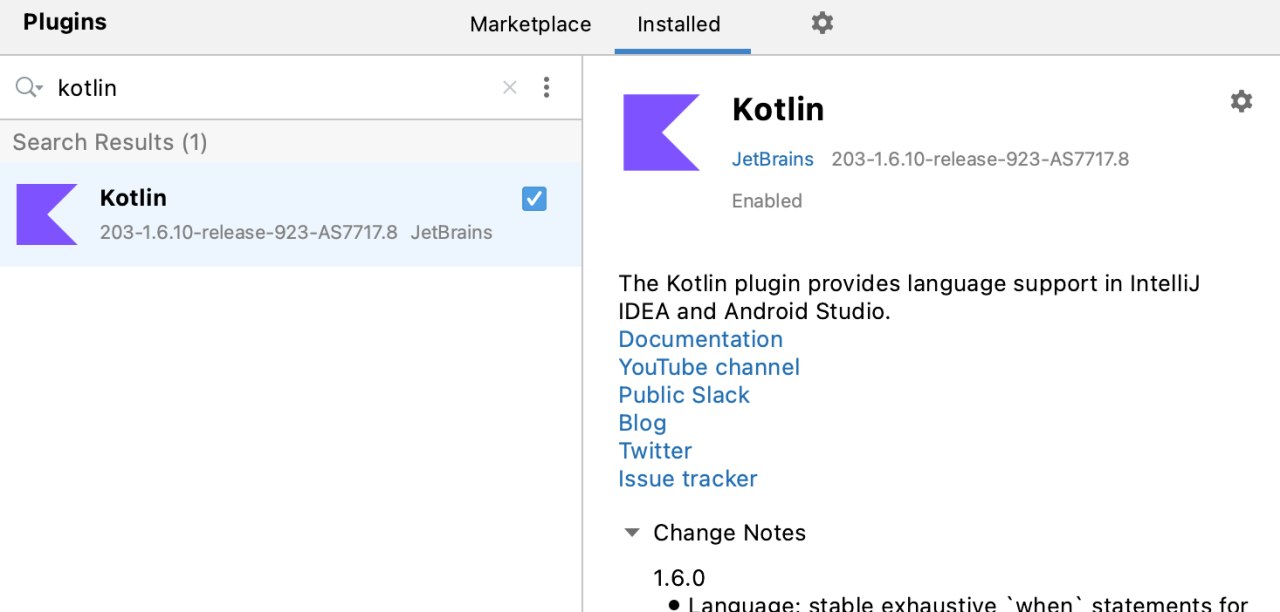Disable Kotlin plugin via its checkbox

534,199
